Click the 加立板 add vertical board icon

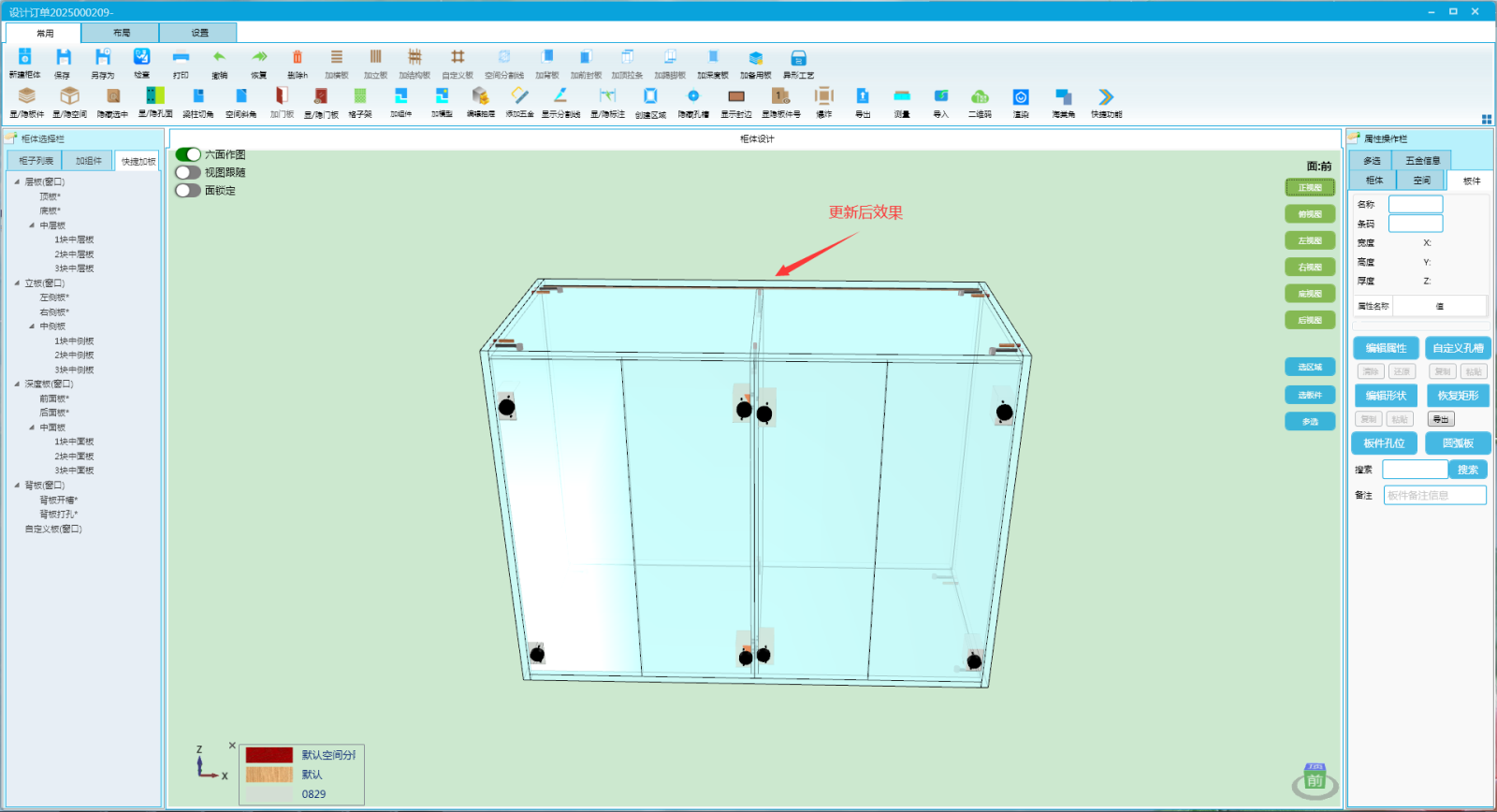(375, 58)
